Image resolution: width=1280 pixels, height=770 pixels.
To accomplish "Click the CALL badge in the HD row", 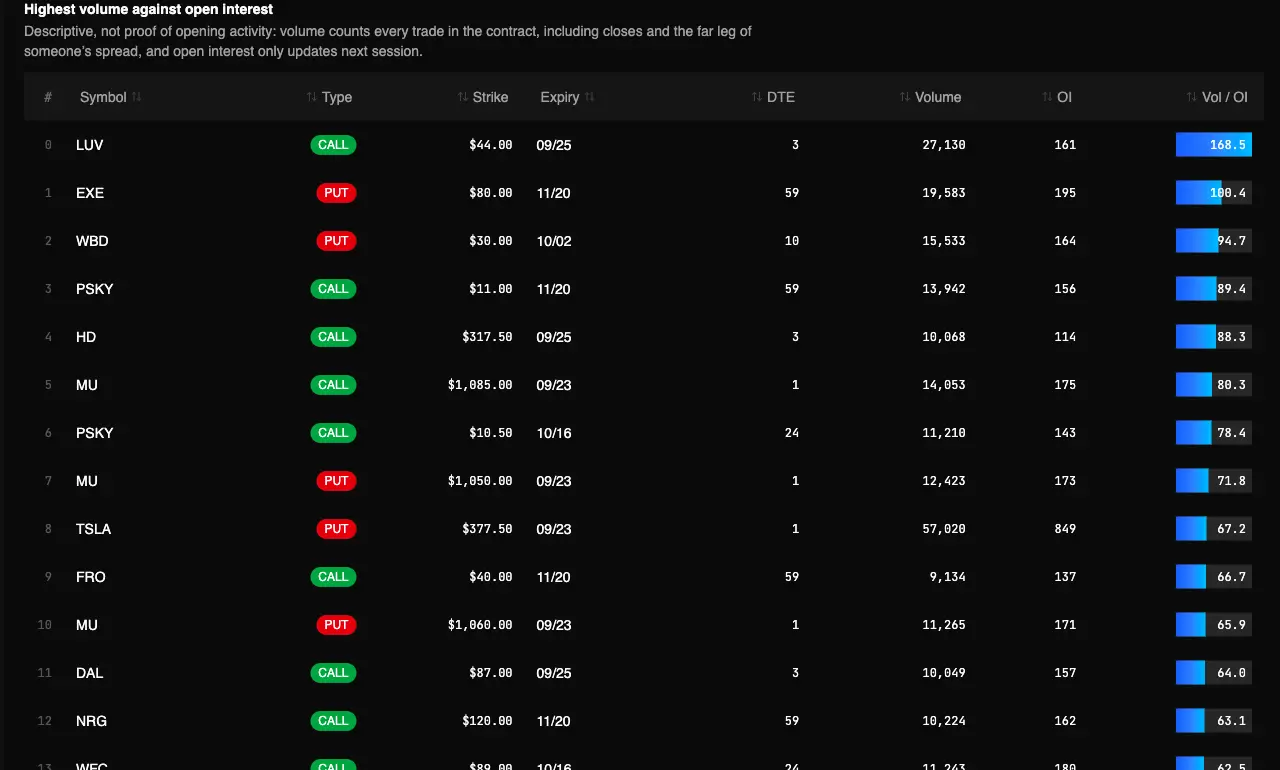I will point(333,337).
